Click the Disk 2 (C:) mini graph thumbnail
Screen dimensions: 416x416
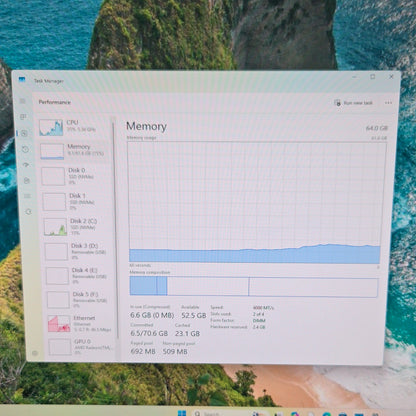click(55, 227)
